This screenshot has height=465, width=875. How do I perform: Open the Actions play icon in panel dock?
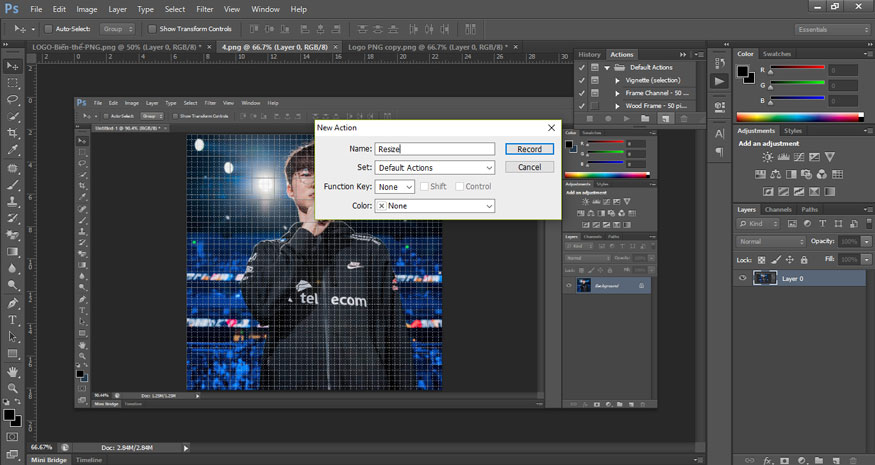click(720, 82)
